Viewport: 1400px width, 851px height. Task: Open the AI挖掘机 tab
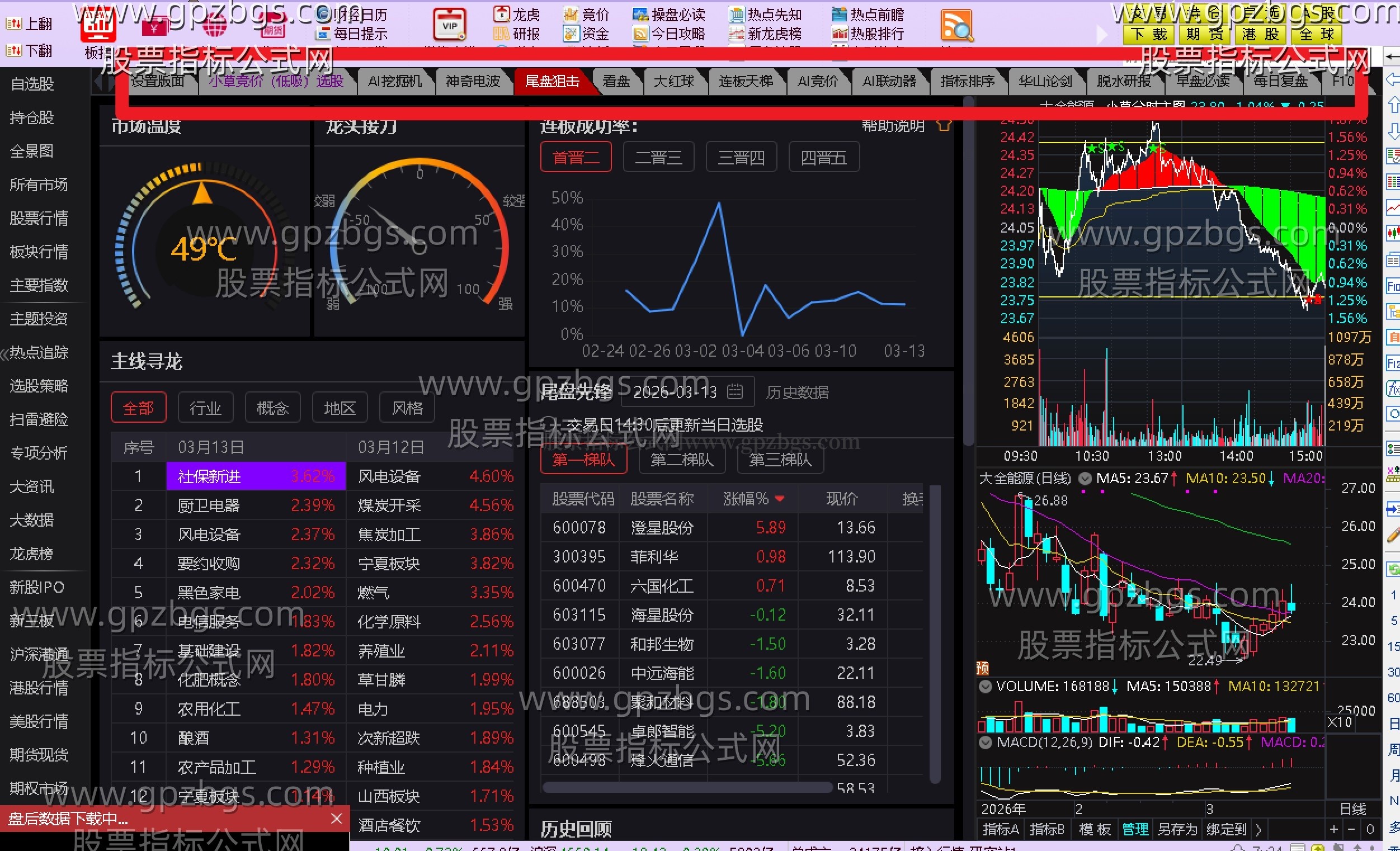click(394, 82)
